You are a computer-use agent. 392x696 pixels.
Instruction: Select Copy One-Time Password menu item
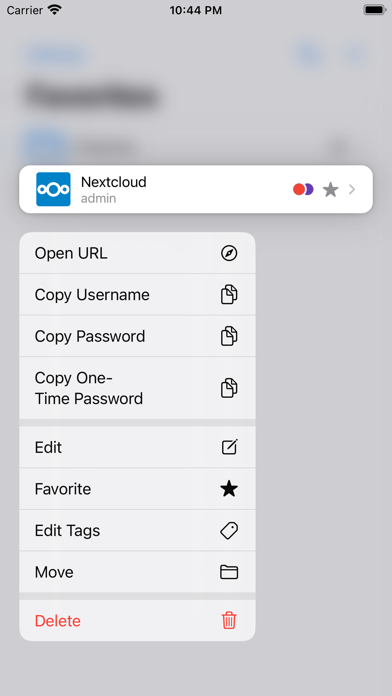click(x=137, y=388)
